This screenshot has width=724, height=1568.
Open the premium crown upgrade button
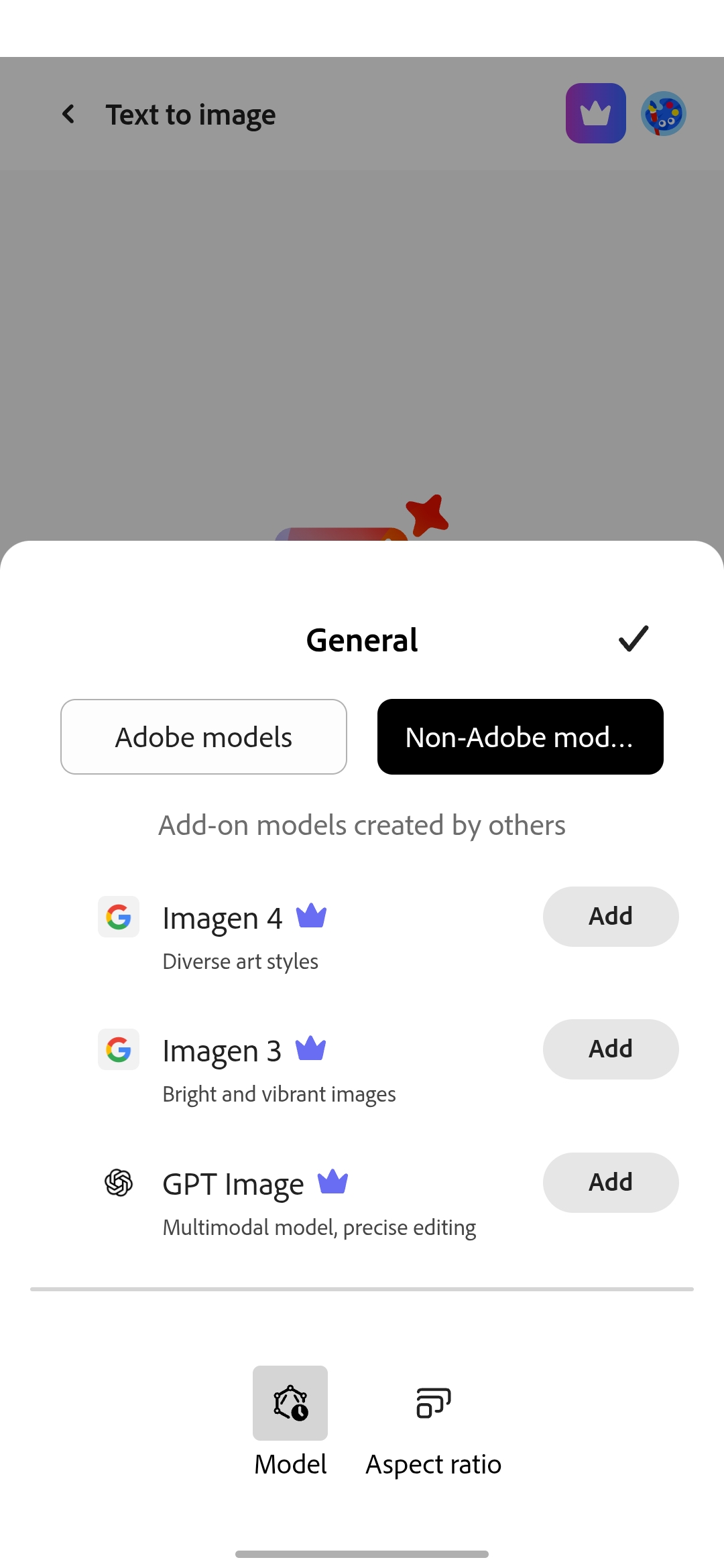point(595,113)
